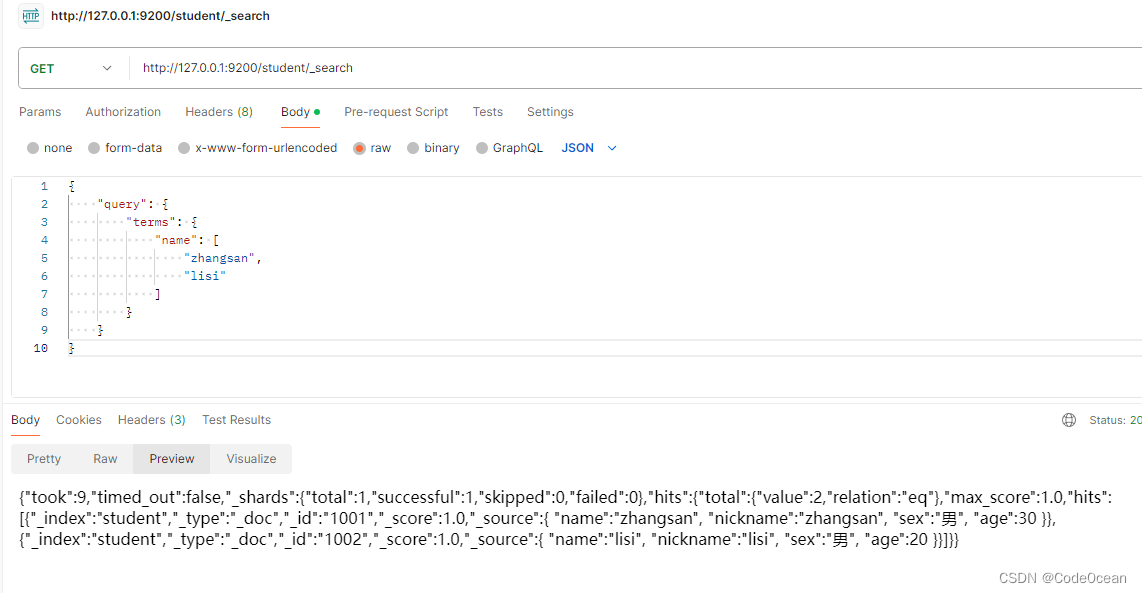Select the binary body option
1142x593 pixels.
tap(433, 148)
